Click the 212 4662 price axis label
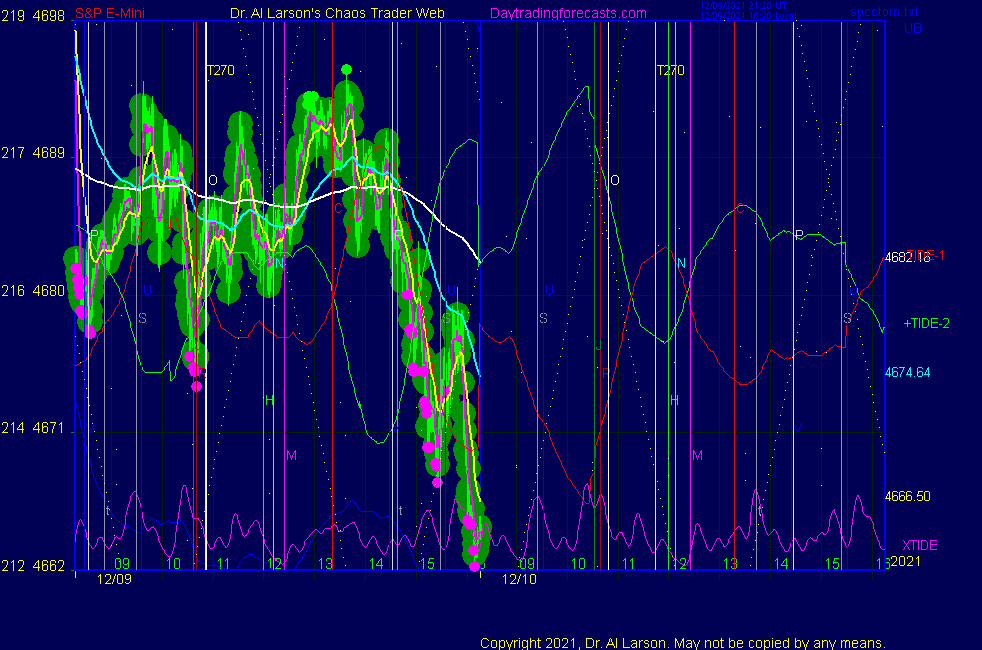The height and width of the screenshot is (650, 982). click(33, 565)
